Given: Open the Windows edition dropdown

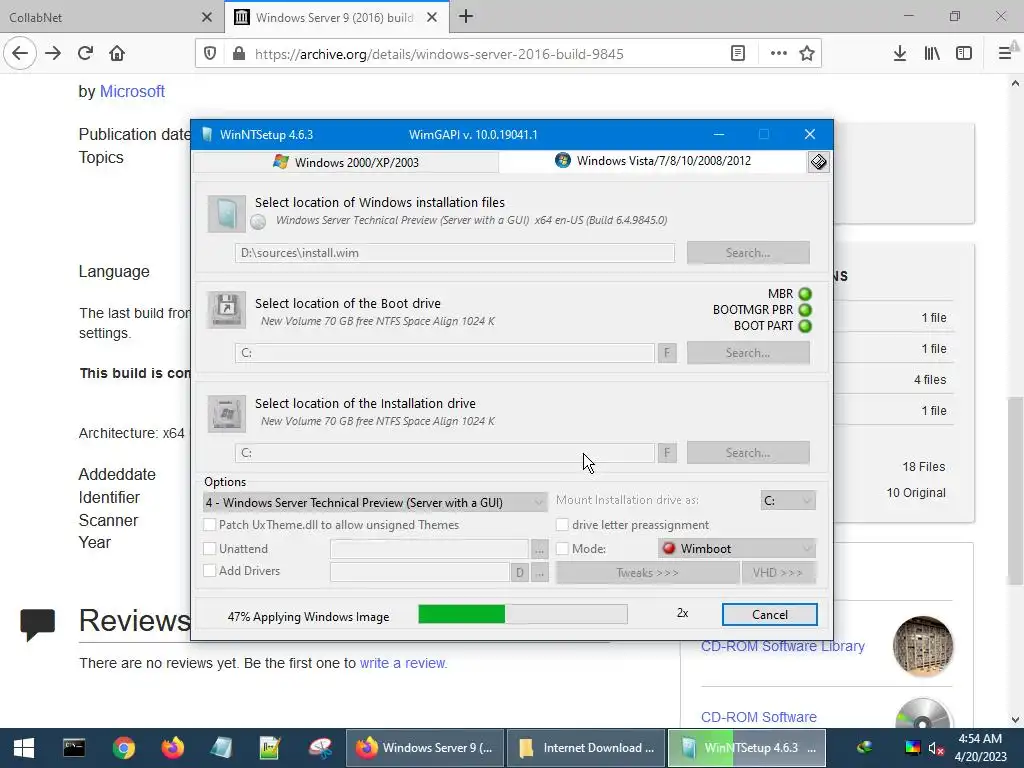Looking at the screenshot, I should 376,502.
